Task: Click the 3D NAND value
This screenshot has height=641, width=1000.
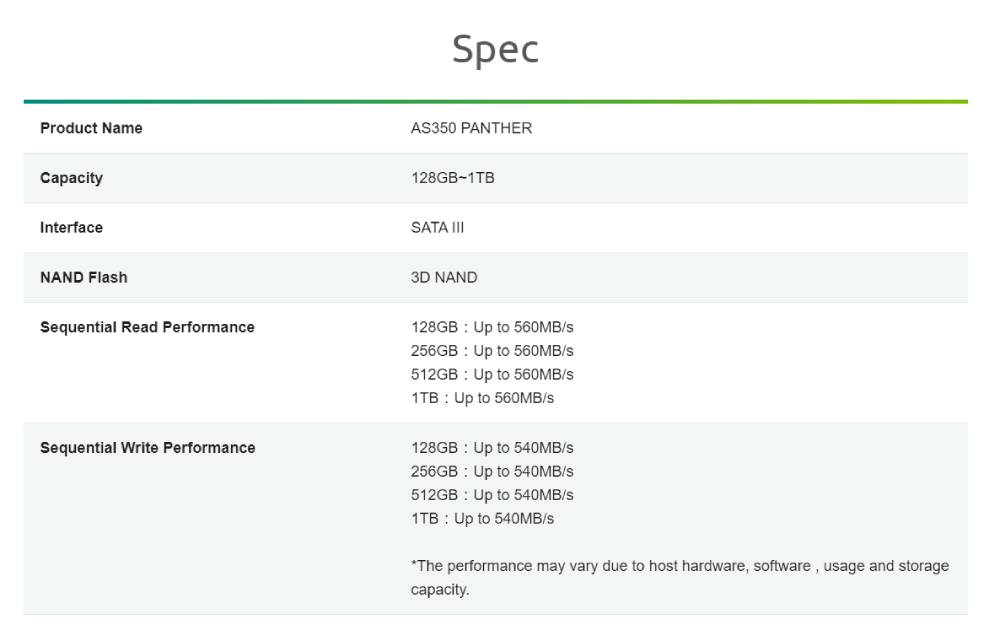Action: (x=444, y=278)
